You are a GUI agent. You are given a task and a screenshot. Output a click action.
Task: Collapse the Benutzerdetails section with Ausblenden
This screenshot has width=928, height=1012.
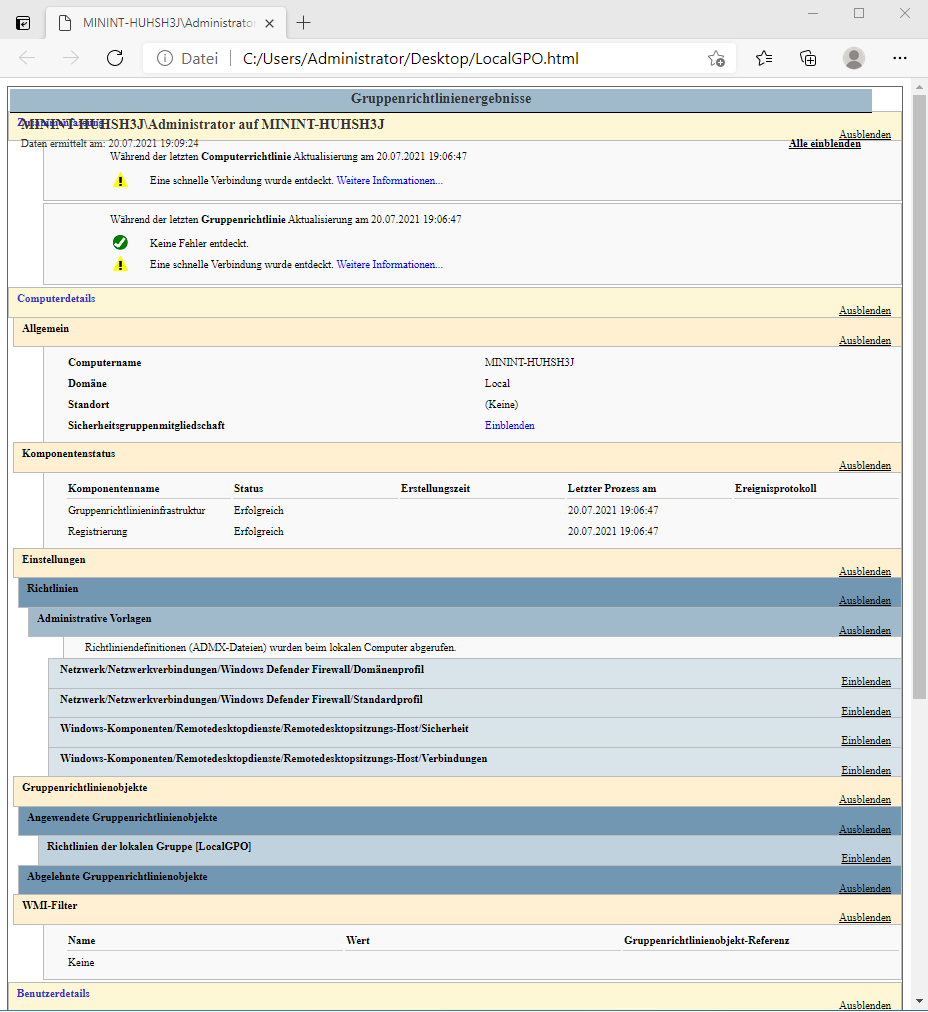pos(865,1005)
